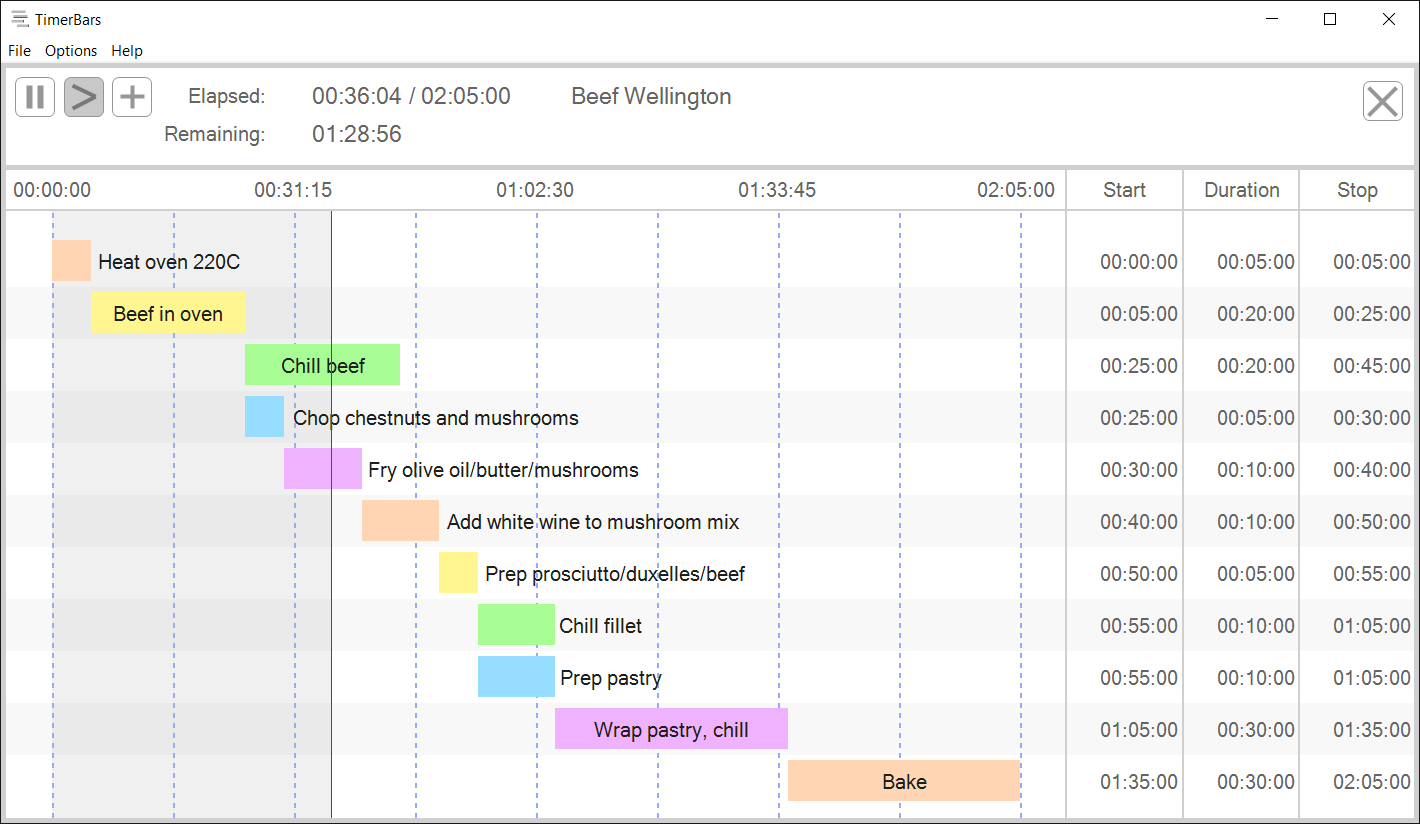Image resolution: width=1420 pixels, height=825 pixels.
Task: Click the 00:31:15 timeline label
Action: [x=293, y=190]
